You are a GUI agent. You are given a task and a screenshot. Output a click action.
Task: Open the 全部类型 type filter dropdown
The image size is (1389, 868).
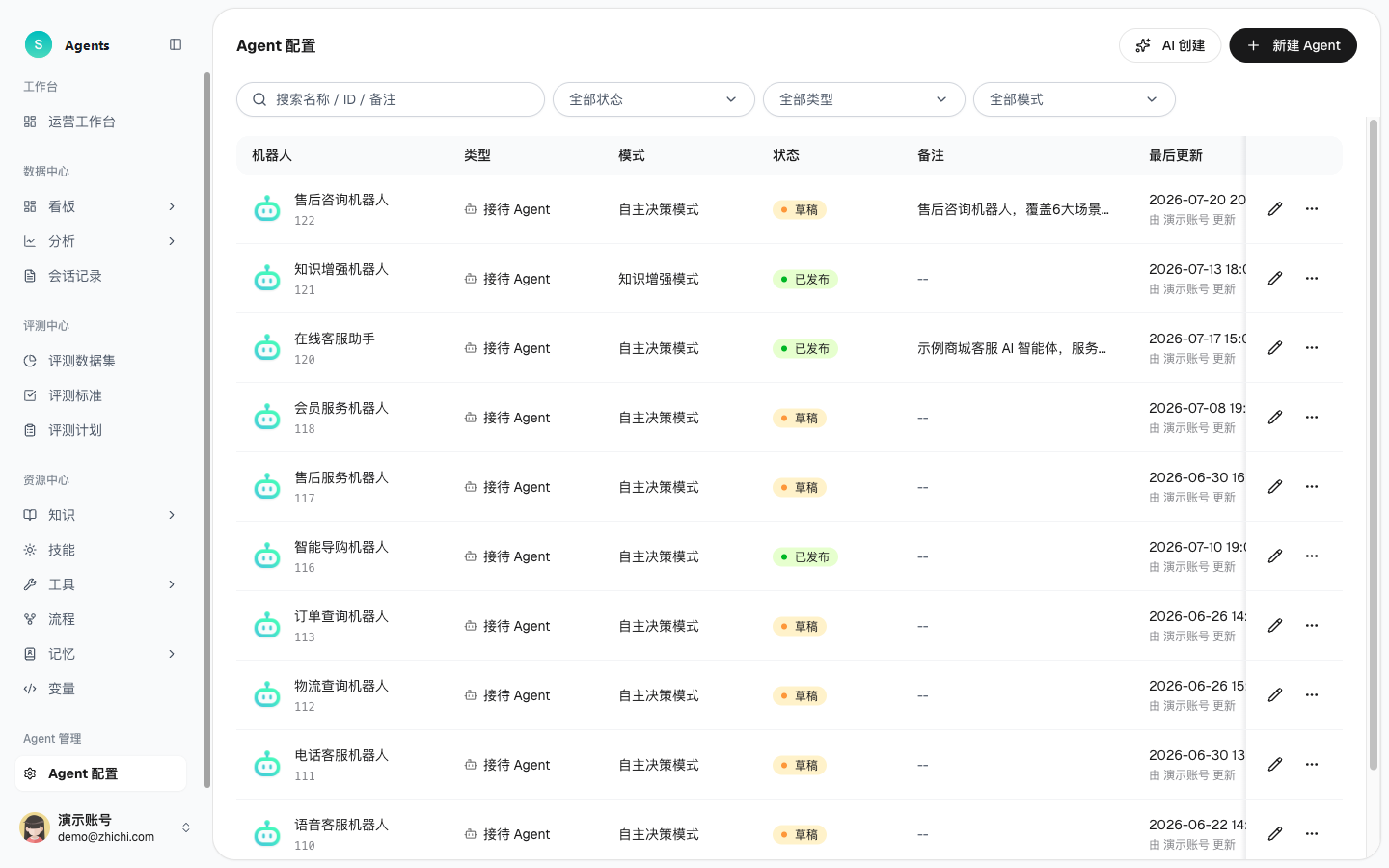pyautogui.click(x=864, y=99)
